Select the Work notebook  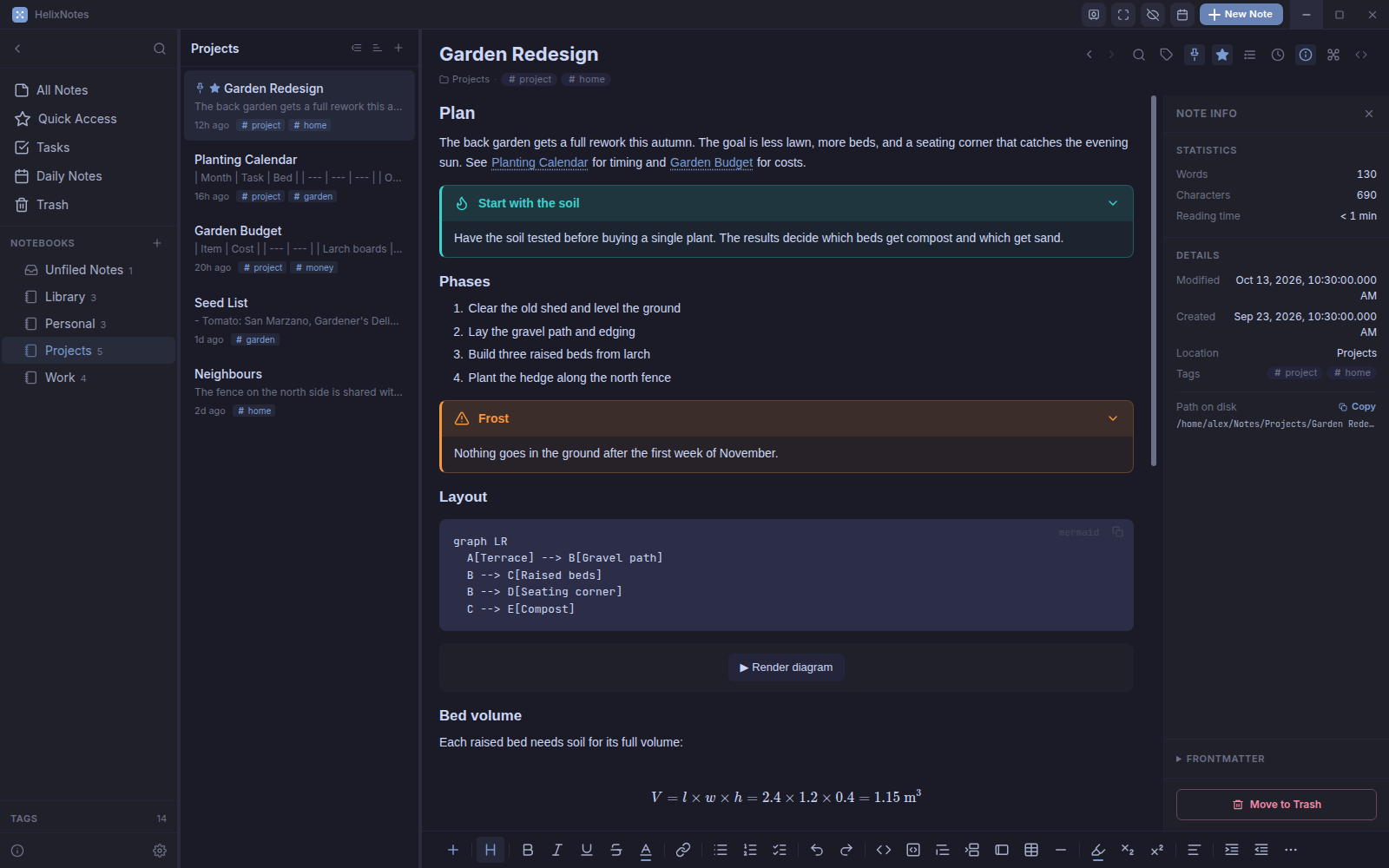(88, 378)
